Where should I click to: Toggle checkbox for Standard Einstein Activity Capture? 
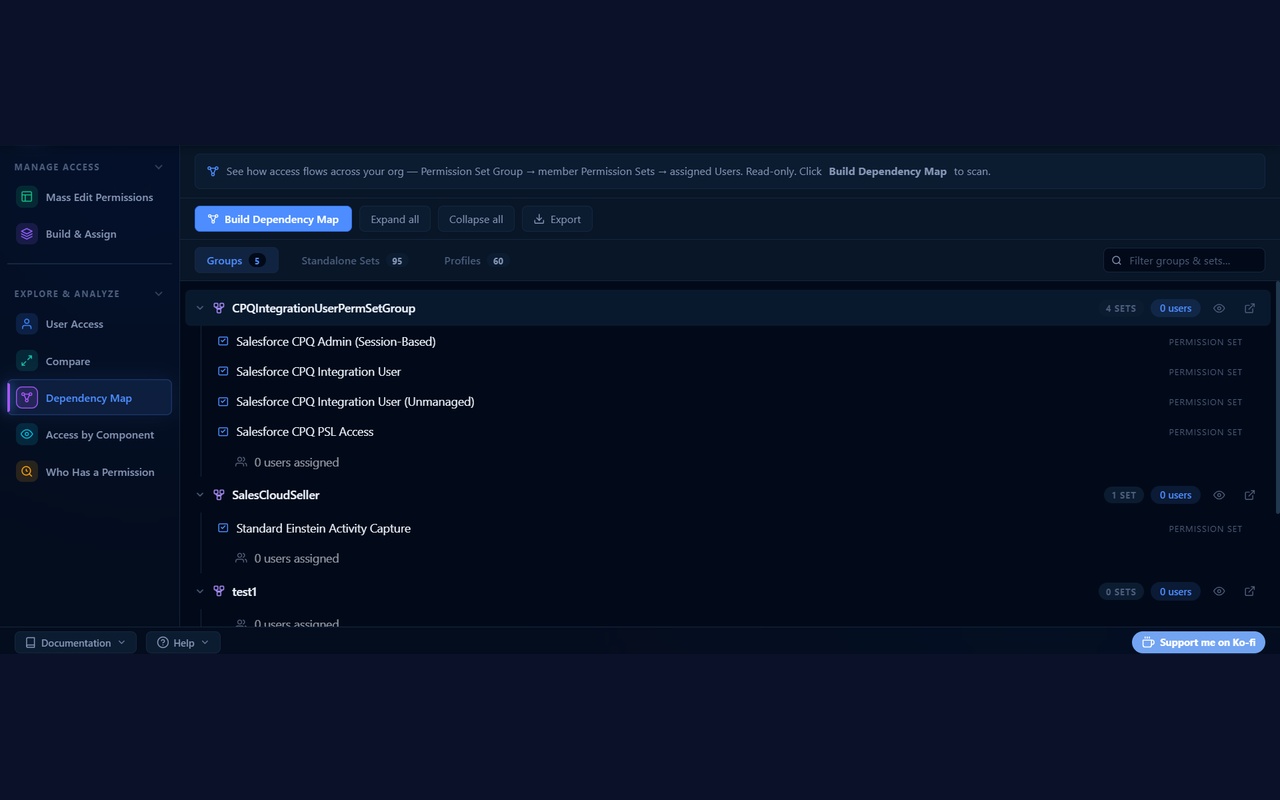(x=224, y=528)
